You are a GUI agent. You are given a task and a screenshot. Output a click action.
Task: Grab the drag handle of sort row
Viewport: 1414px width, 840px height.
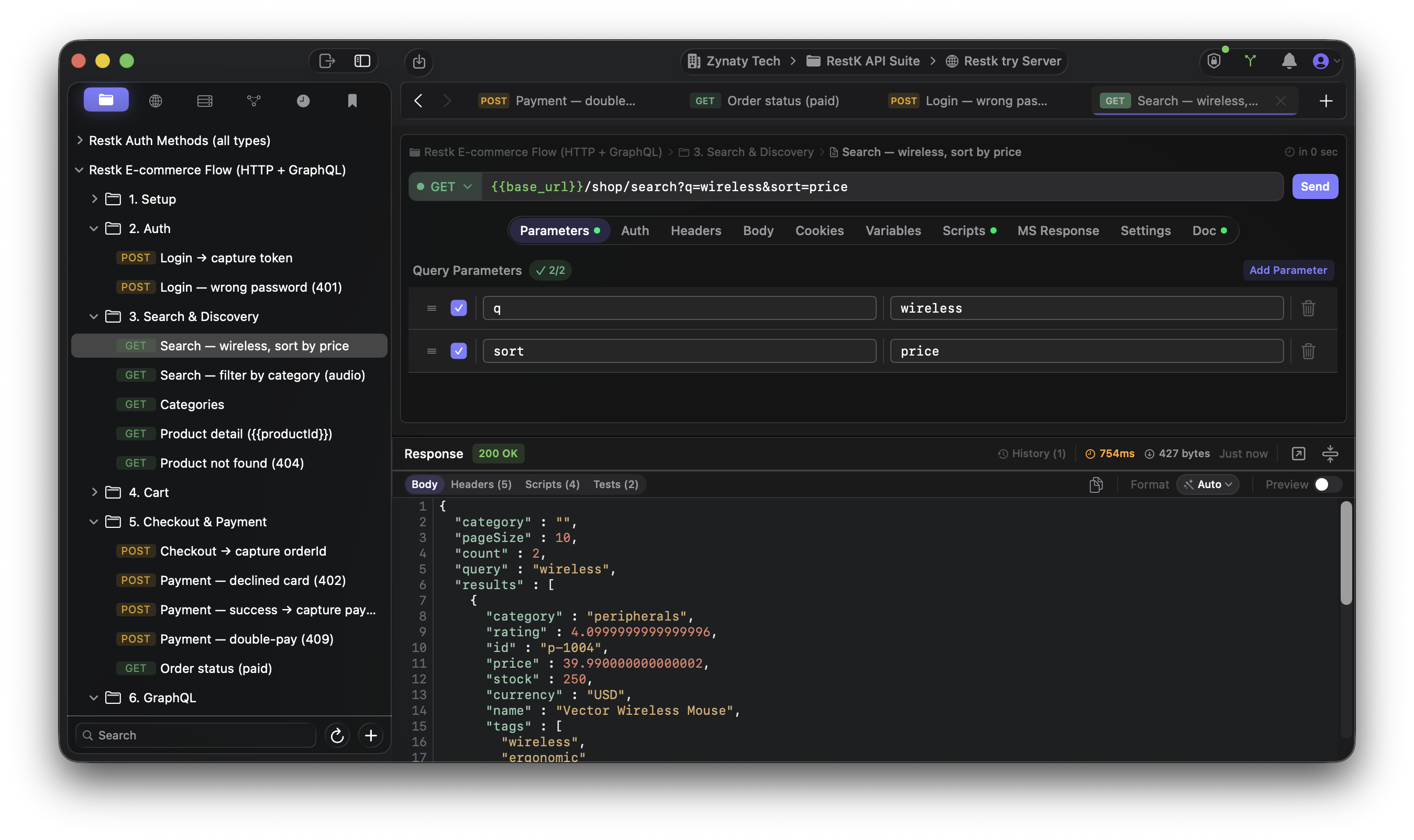(432, 351)
